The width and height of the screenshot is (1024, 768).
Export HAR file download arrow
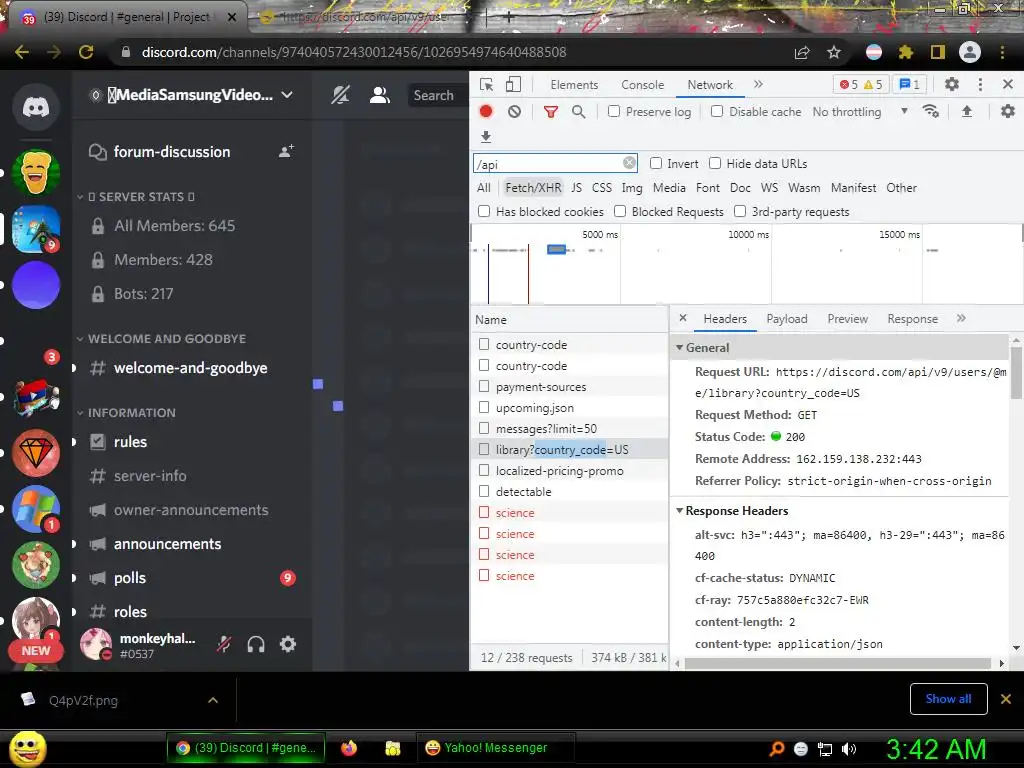pos(486,136)
